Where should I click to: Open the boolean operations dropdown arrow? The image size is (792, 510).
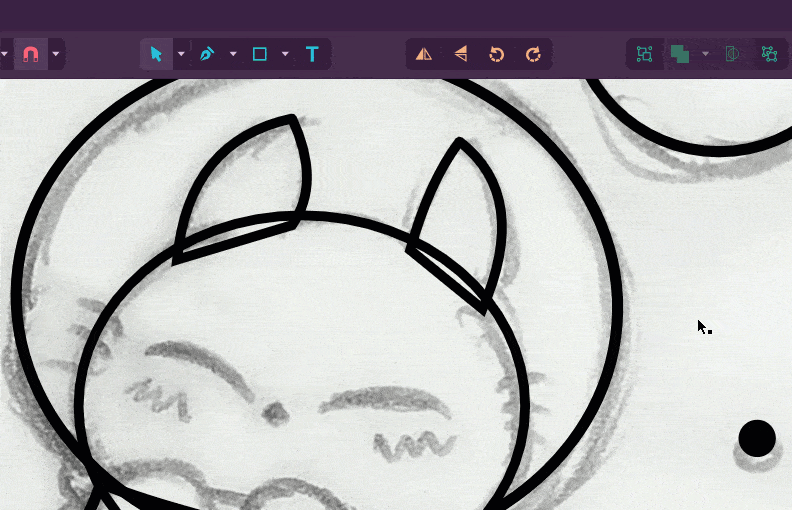[705, 54]
